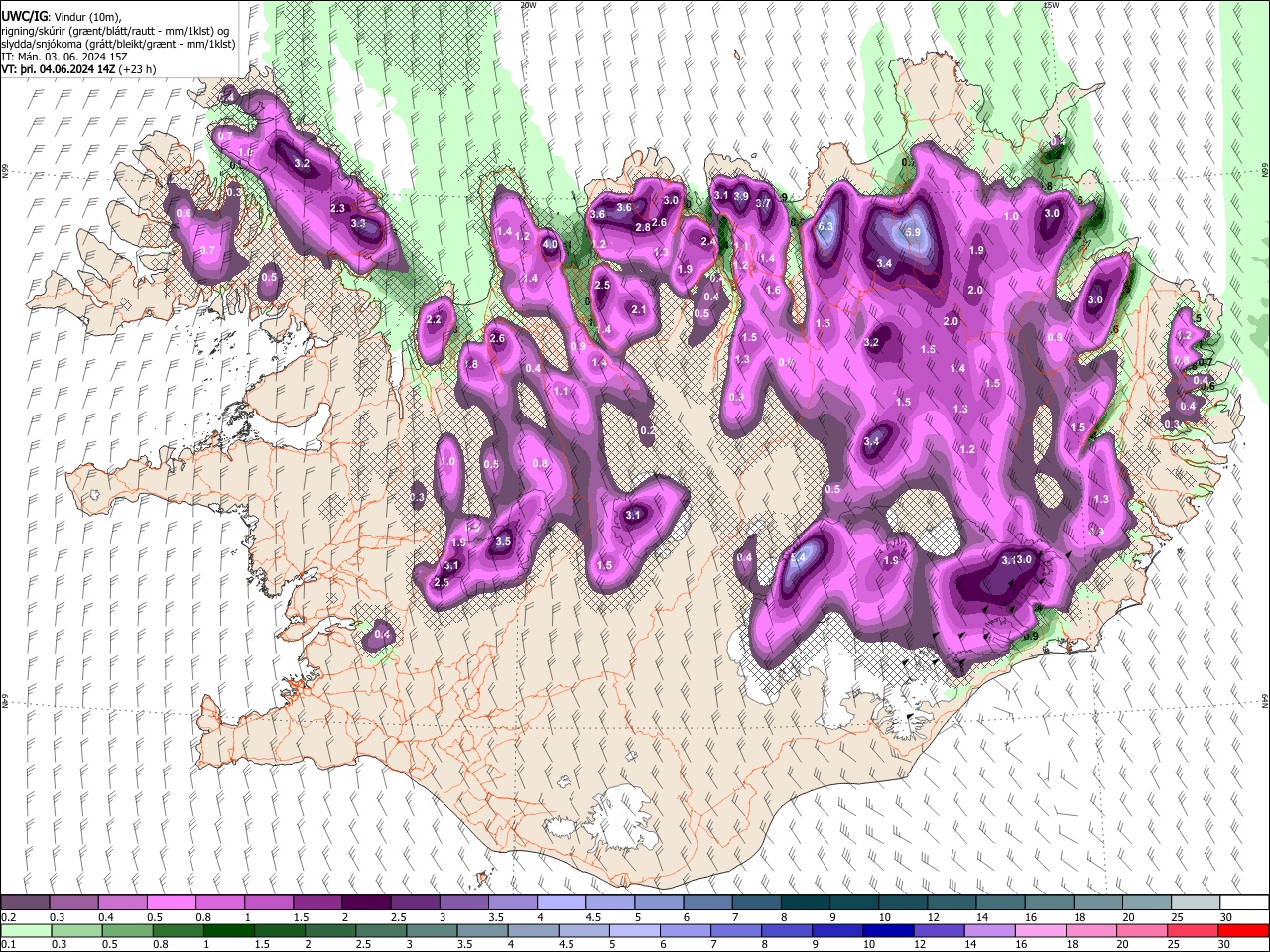Pick the bright pink 0.5 swatch in the upper legend
Viewport: 1270px width, 952px height.
tap(171, 903)
